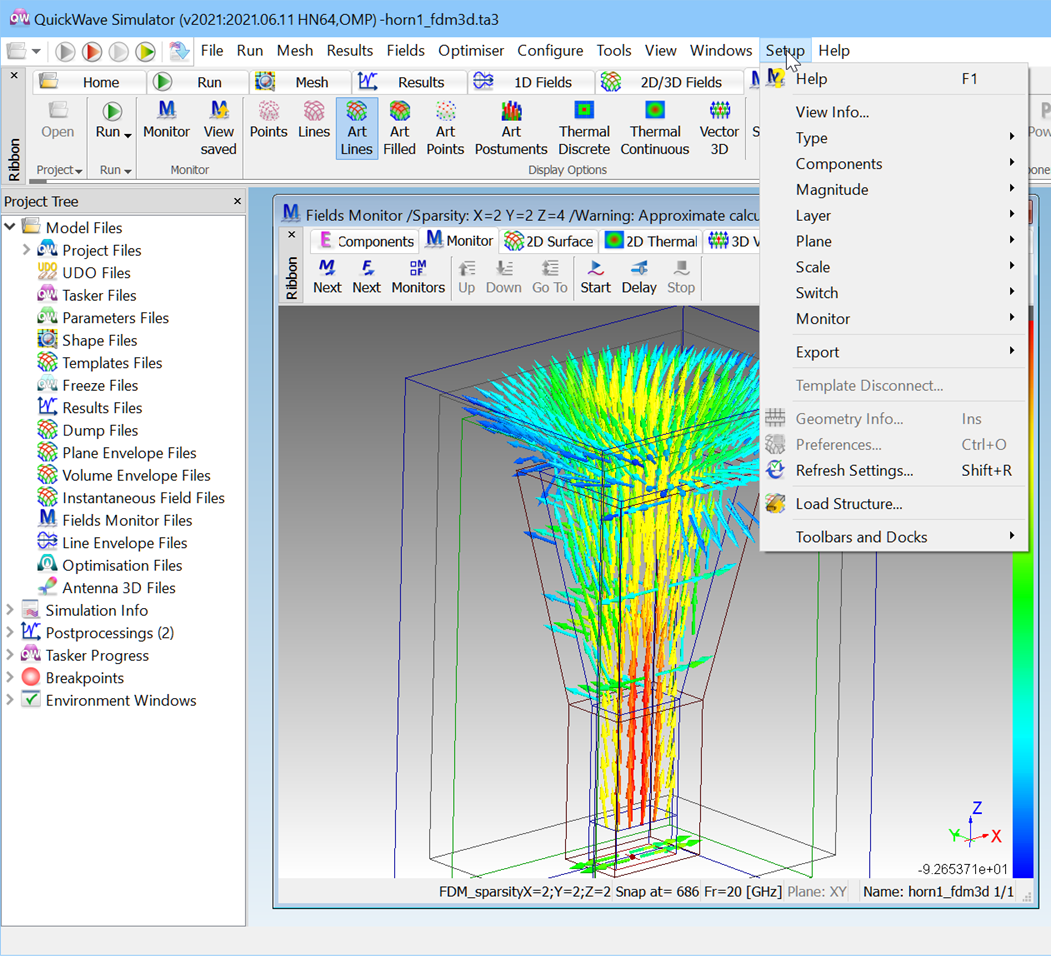The image size is (1051, 956).
Task: Click the Down layer icon
Action: (503, 277)
